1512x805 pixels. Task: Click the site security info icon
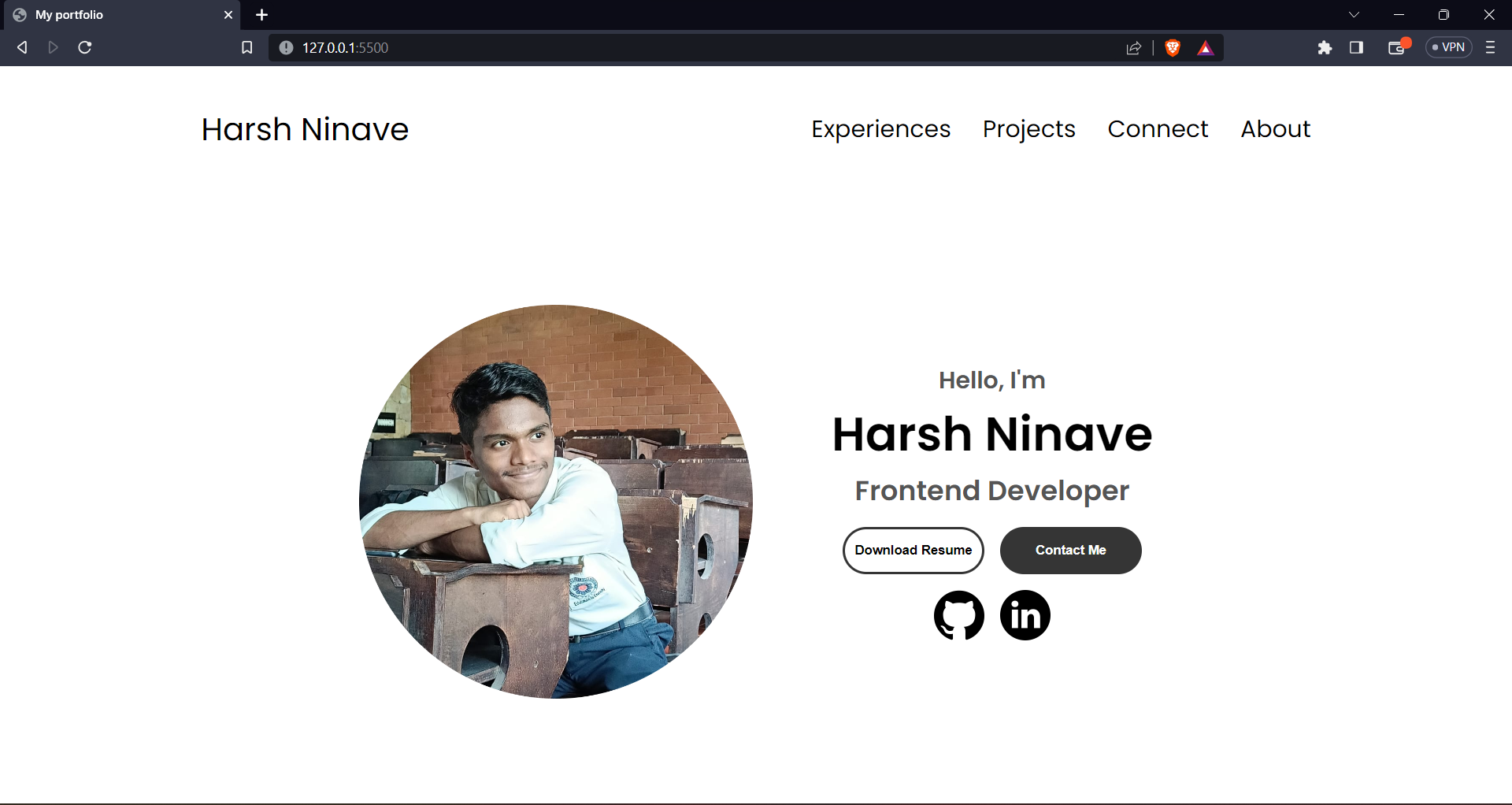tap(286, 47)
